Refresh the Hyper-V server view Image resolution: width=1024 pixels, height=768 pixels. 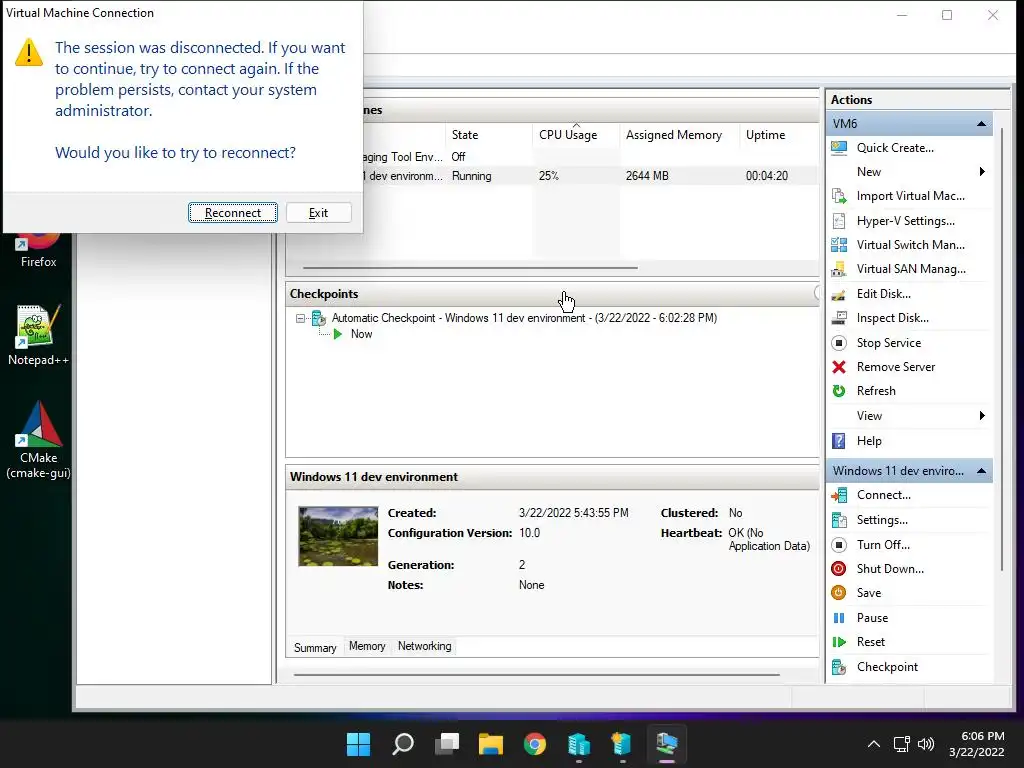876,391
